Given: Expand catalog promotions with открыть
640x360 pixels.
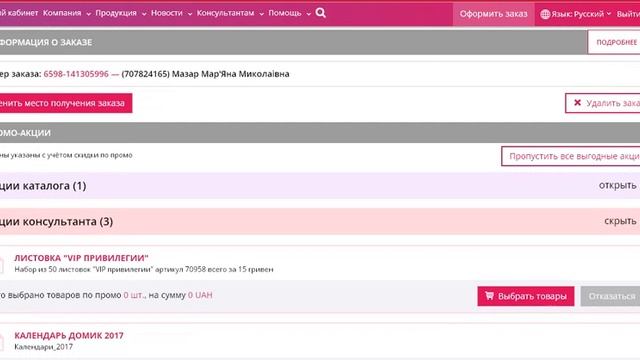Looking at the screenshot, I should [617, 185].
